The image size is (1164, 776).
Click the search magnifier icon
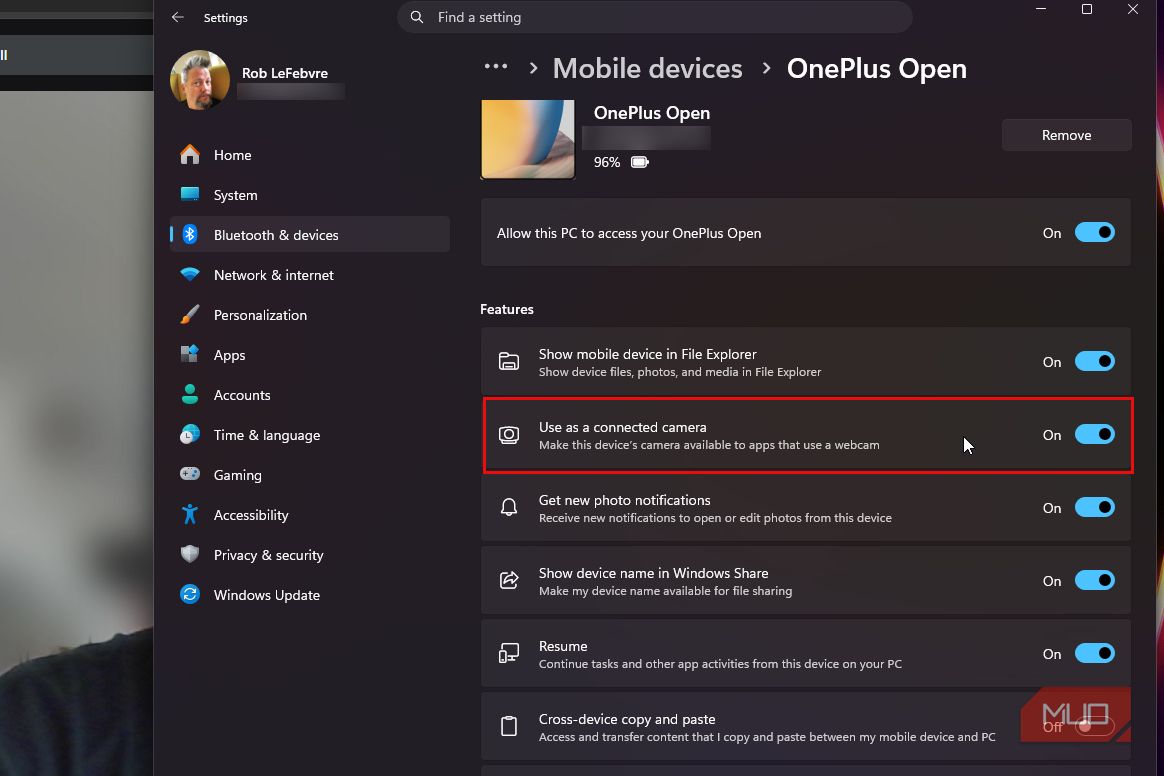(417, 17)
